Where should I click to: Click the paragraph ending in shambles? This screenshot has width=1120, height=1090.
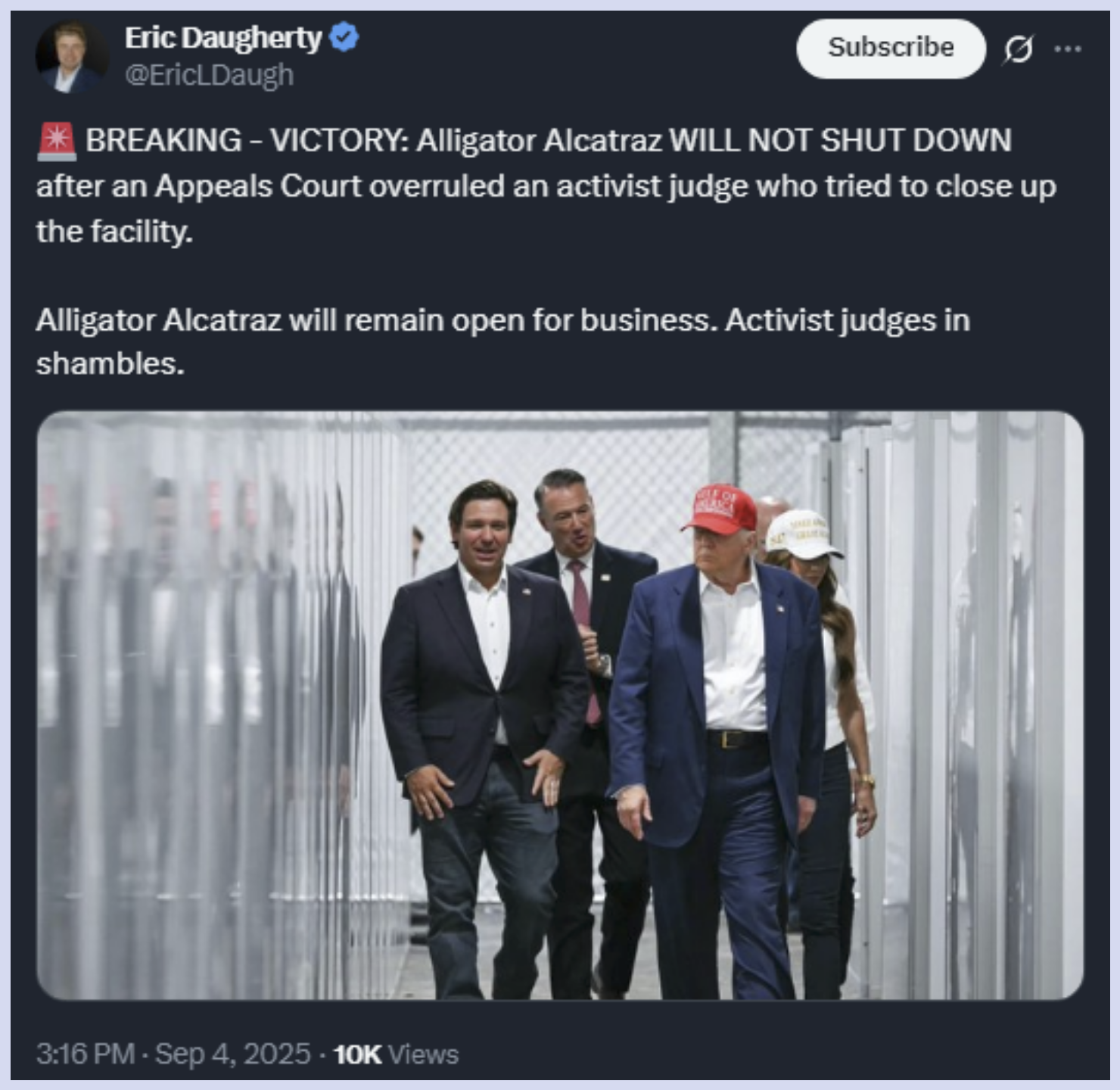502,342
